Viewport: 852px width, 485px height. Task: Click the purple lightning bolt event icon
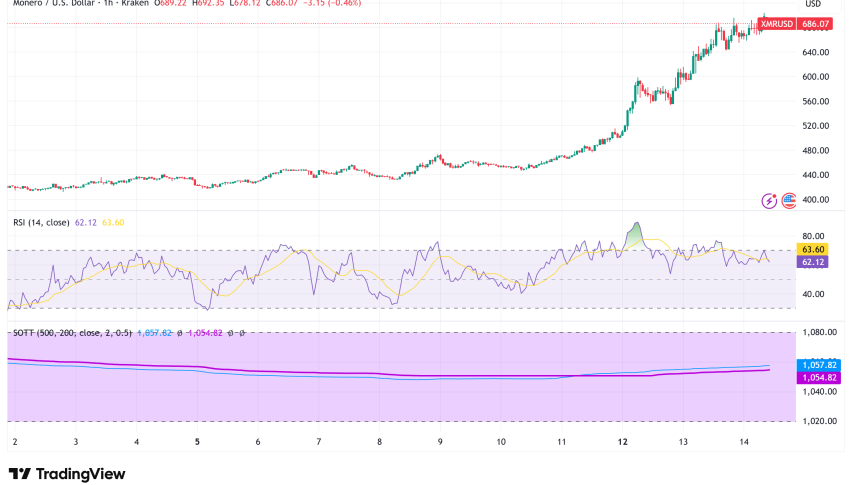769,200
